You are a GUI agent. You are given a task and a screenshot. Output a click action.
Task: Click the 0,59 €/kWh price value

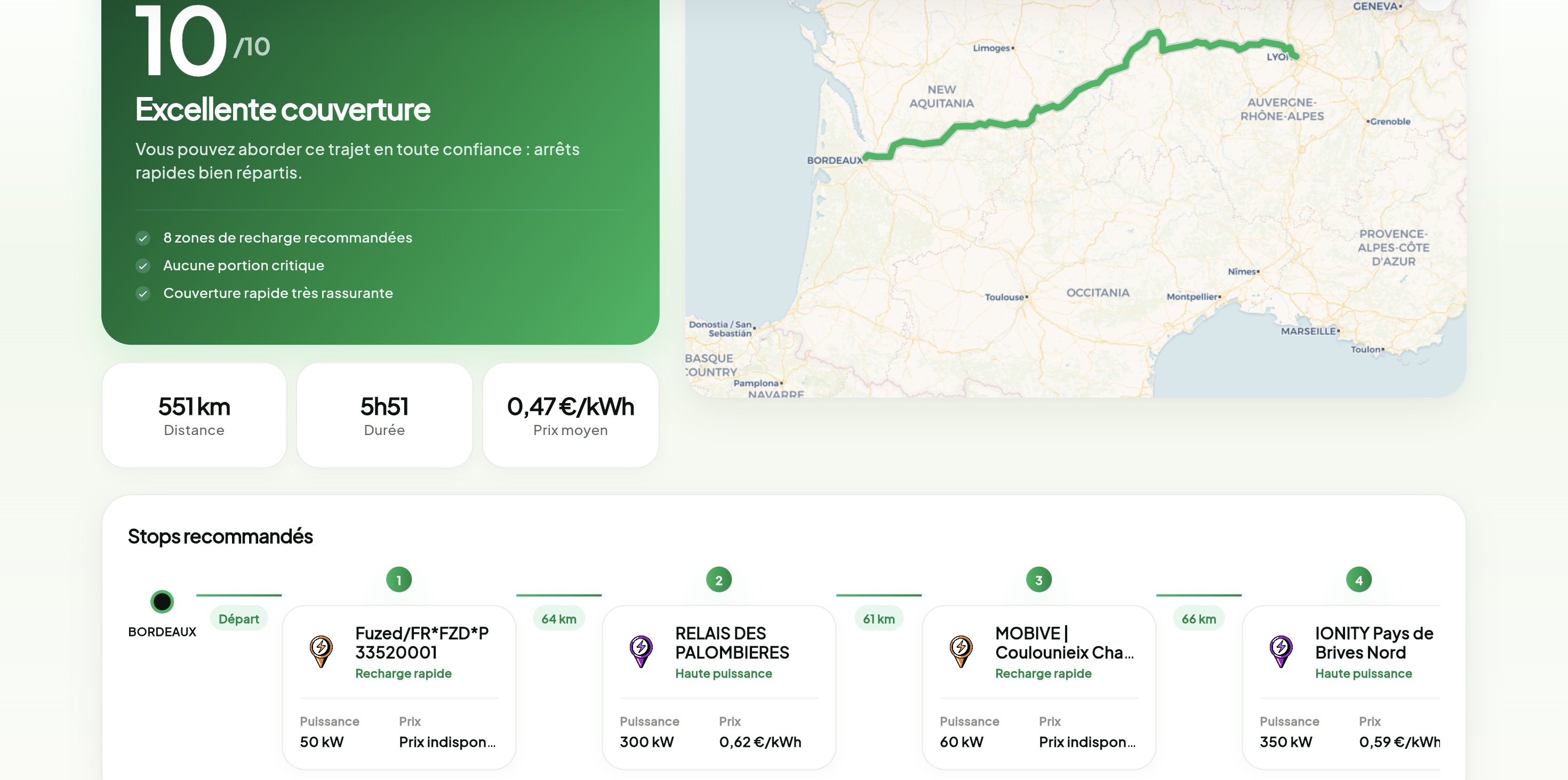[x=1399, y=742]
